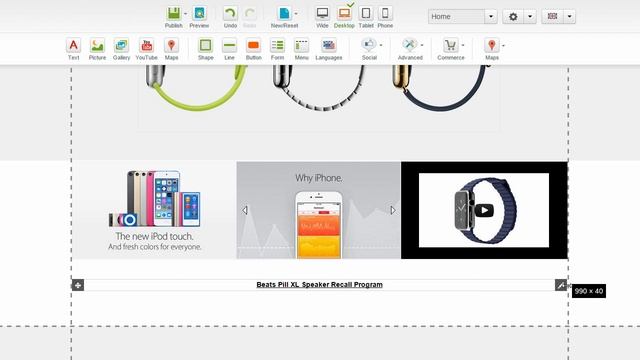Click the settings gear icon
The image size is (640, 360).
coord(513,16)
